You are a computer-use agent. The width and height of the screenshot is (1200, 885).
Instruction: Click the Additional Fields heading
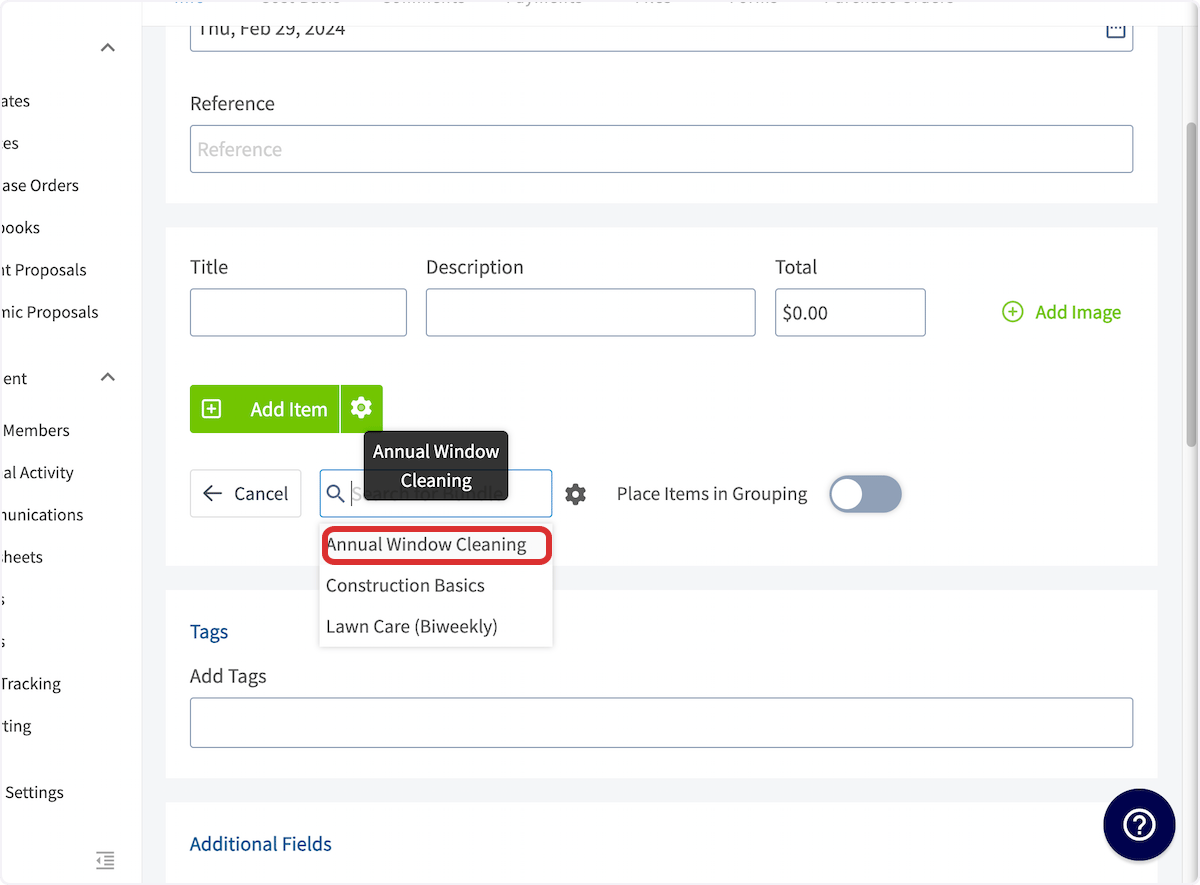pyautogui.click(x=261, y=844)
